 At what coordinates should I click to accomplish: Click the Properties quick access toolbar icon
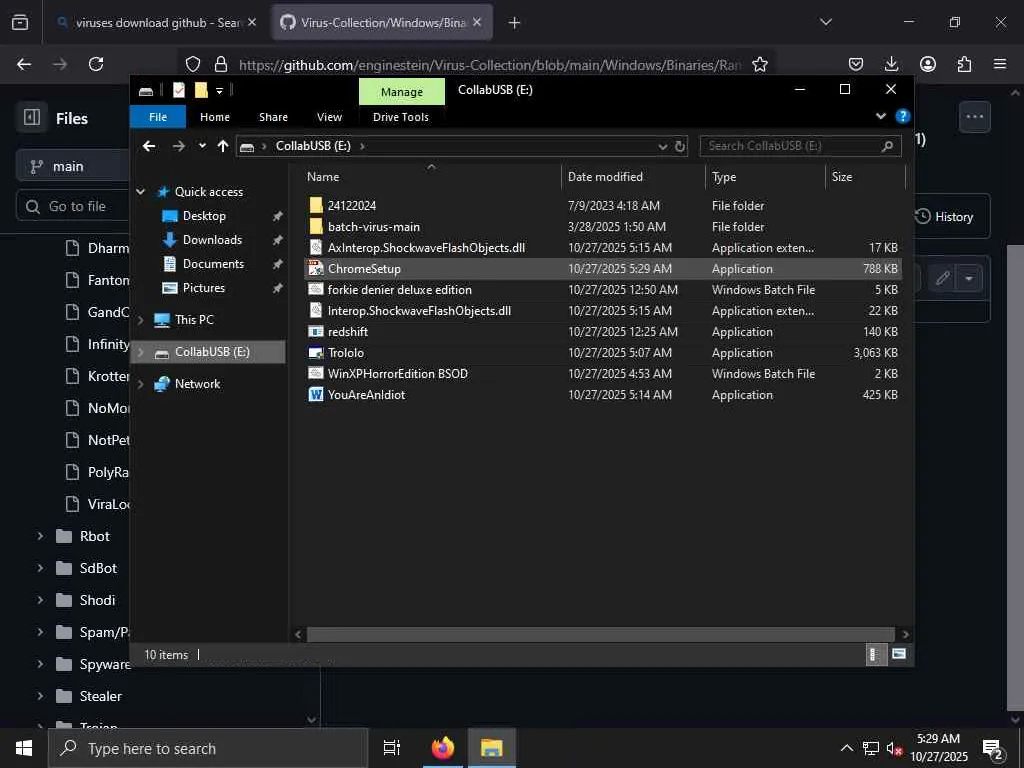[x=179, y=90]
